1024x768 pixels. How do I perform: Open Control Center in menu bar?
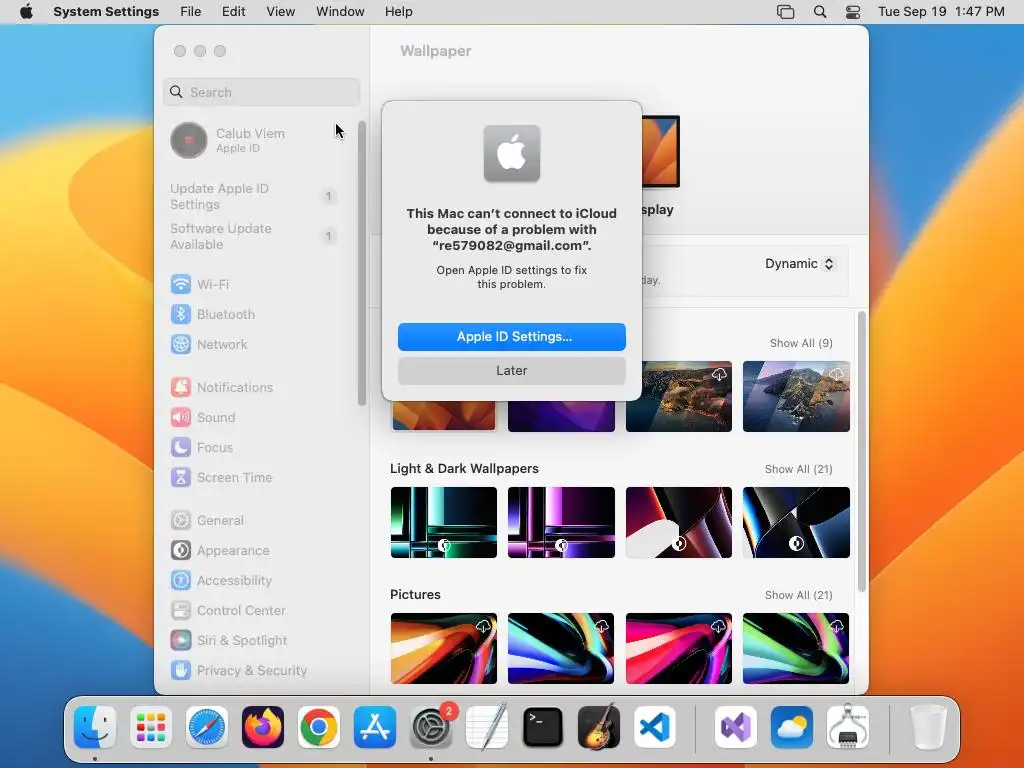pyautogui.click(x=853, y=12)
